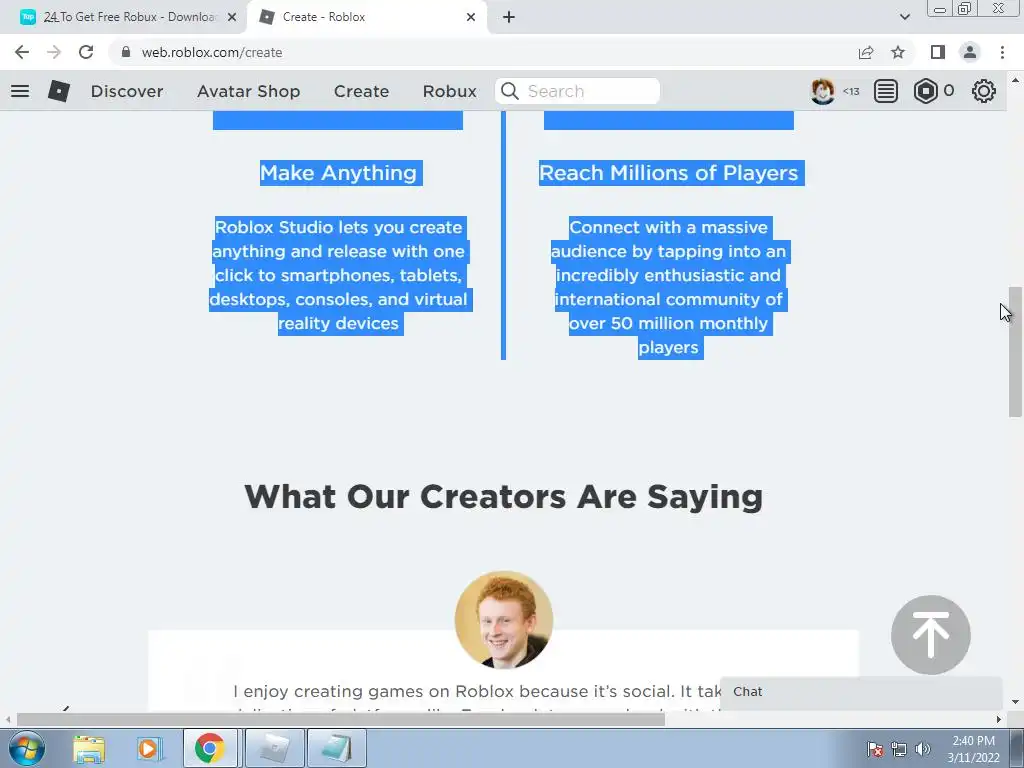Open the Robux menu item
The height and width of the screenshot is (768, 1024).
pos(449,91)
